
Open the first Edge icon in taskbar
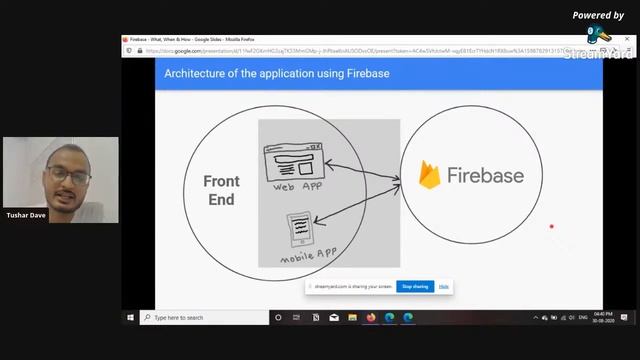[389, 318]
